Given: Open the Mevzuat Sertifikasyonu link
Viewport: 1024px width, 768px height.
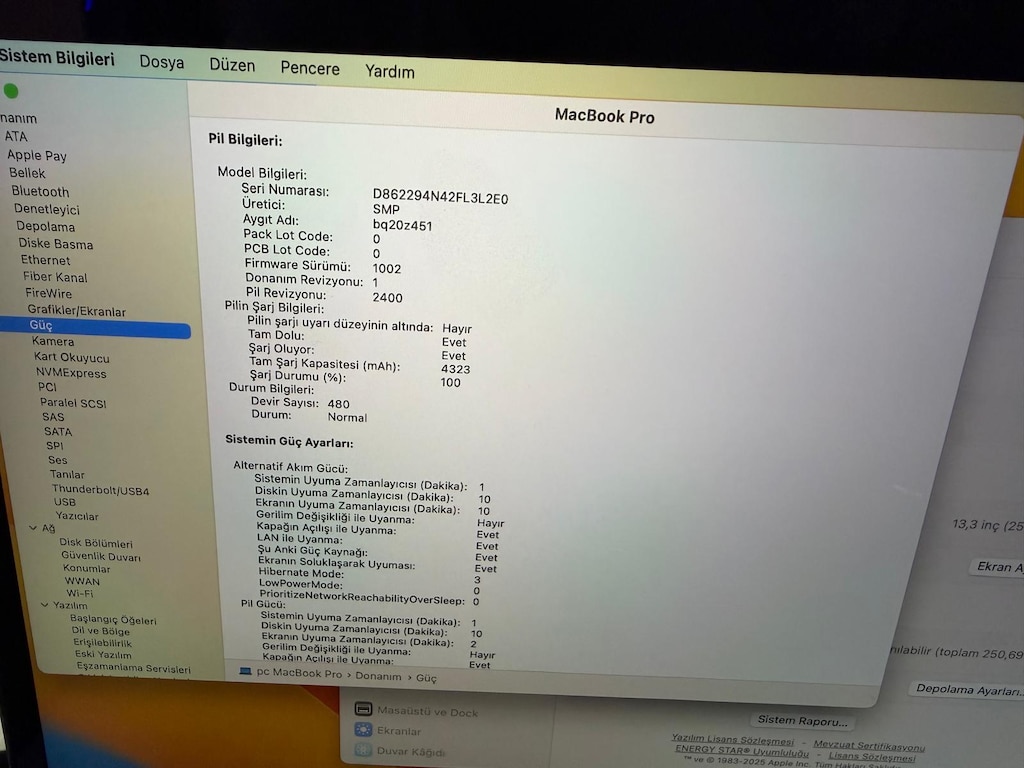Looking at the screenshot, I should click(869, 745).
